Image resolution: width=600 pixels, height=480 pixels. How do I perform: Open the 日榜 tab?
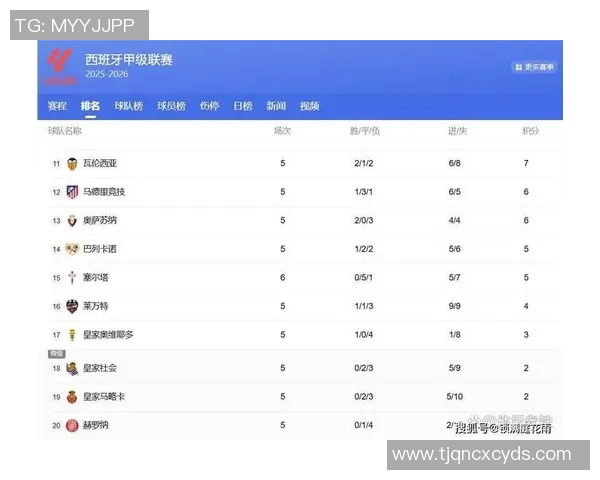click(243, 106)
